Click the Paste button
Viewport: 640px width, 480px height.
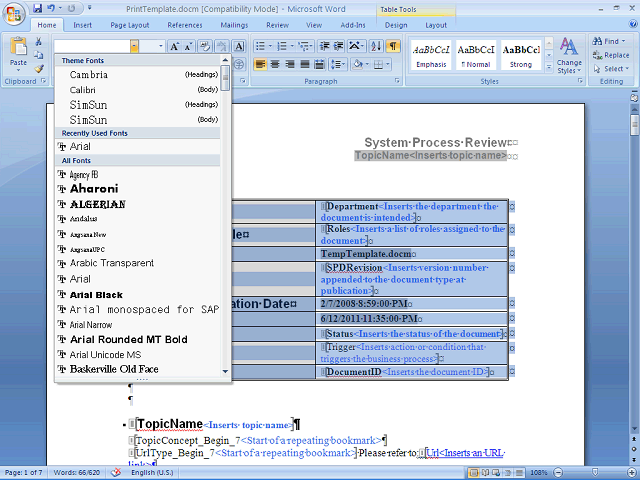(18, 54)
